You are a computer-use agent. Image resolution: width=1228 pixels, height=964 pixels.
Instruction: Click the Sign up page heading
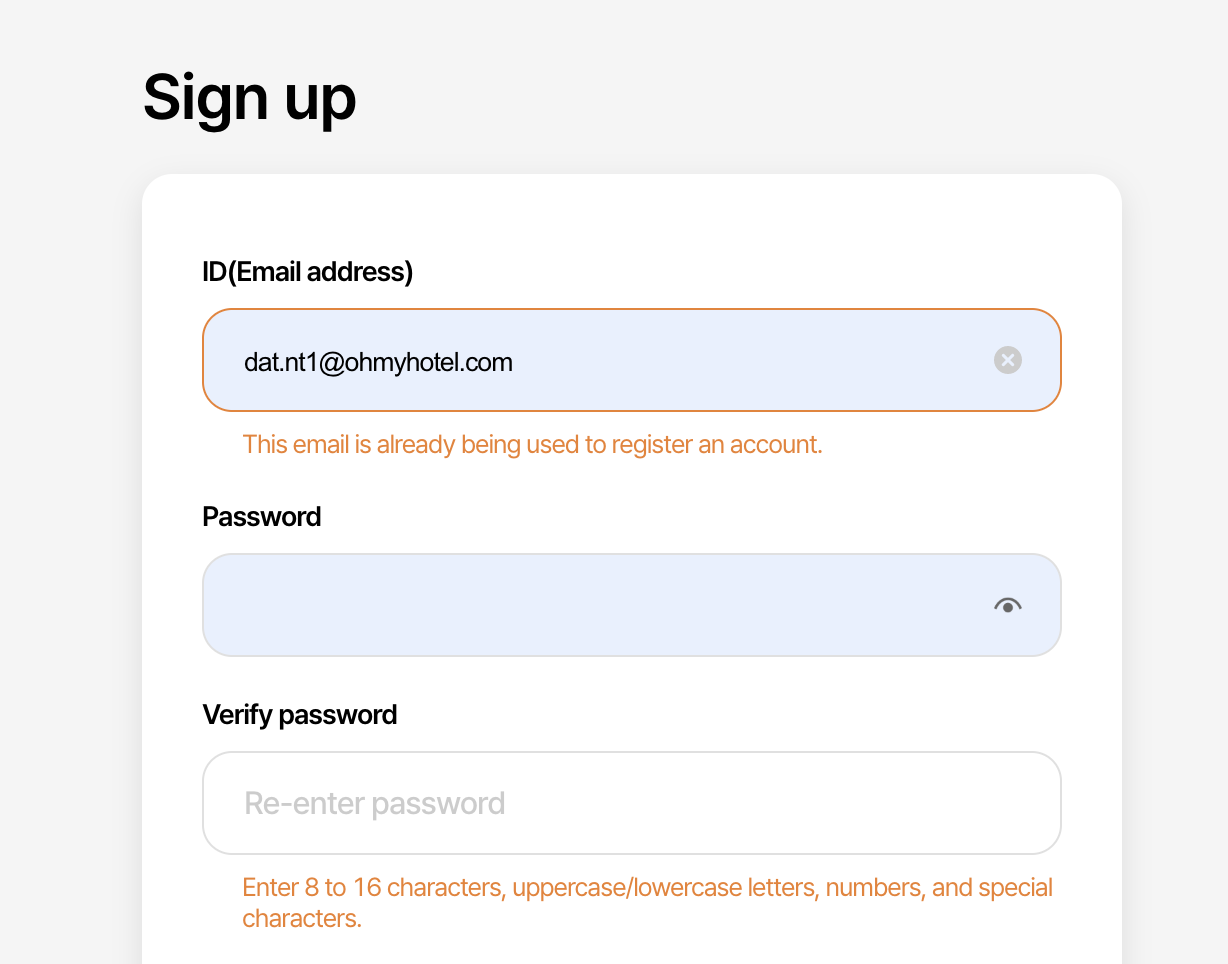[249, 98]
